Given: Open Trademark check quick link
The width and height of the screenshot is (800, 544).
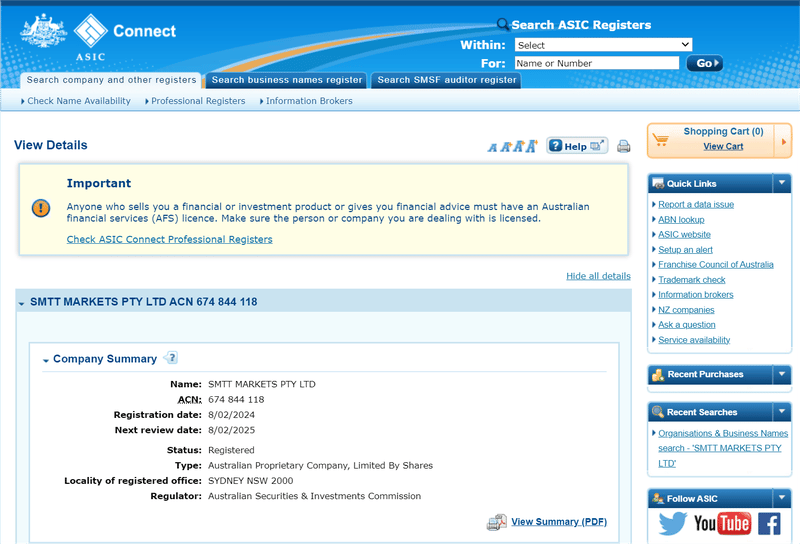Looking at the screenshot, I should pos(691,280).
